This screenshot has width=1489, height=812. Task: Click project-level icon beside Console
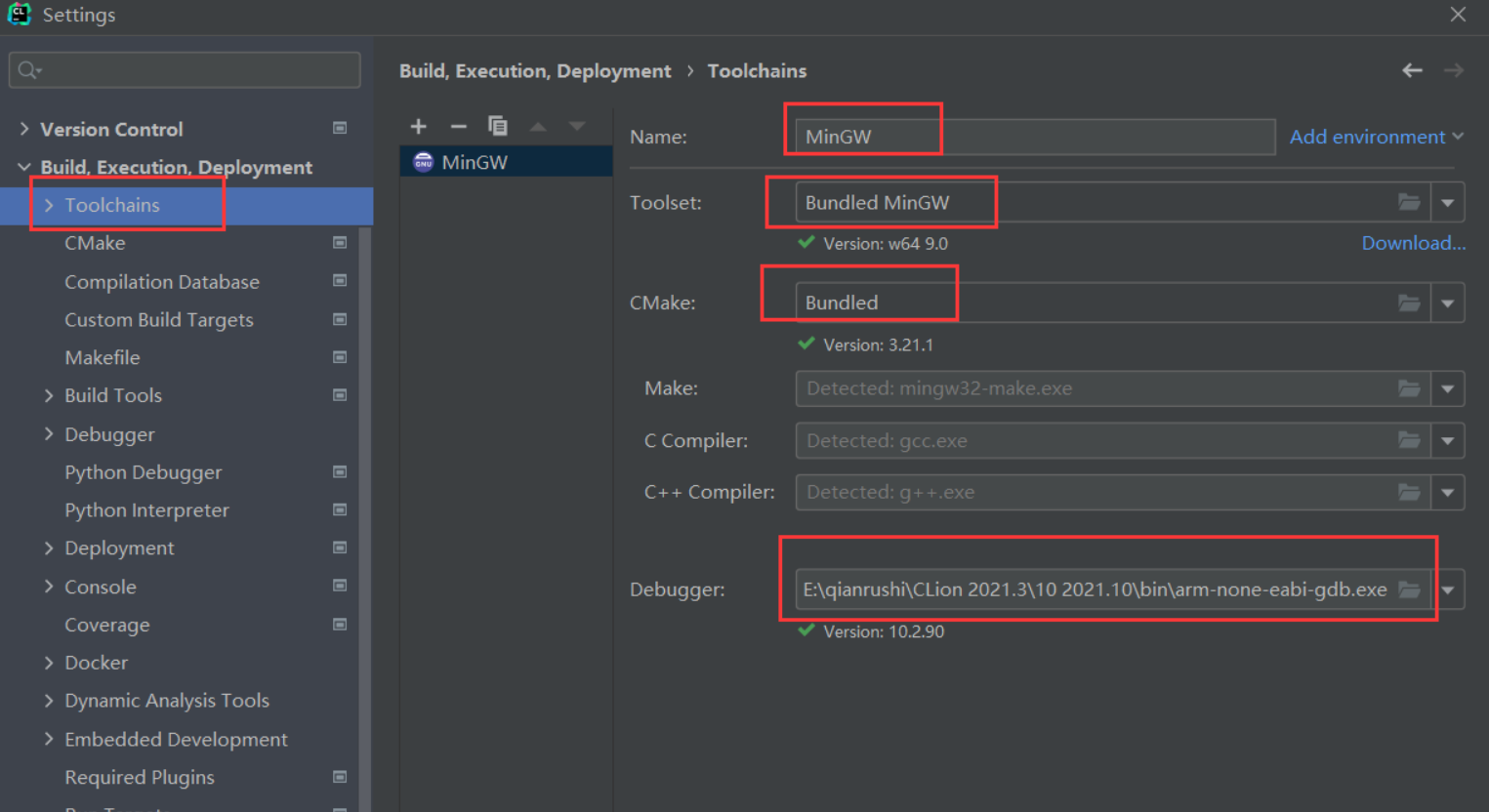pyautogui.click(x=340, y=586)
